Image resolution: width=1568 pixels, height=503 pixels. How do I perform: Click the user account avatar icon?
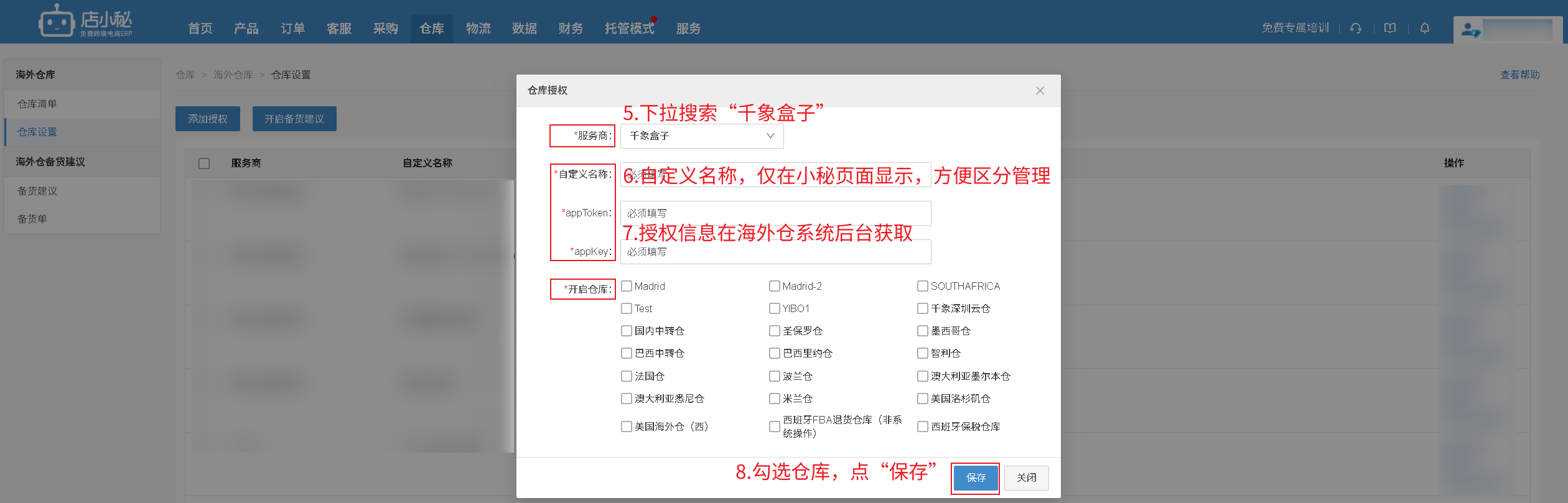(1470, 30)
